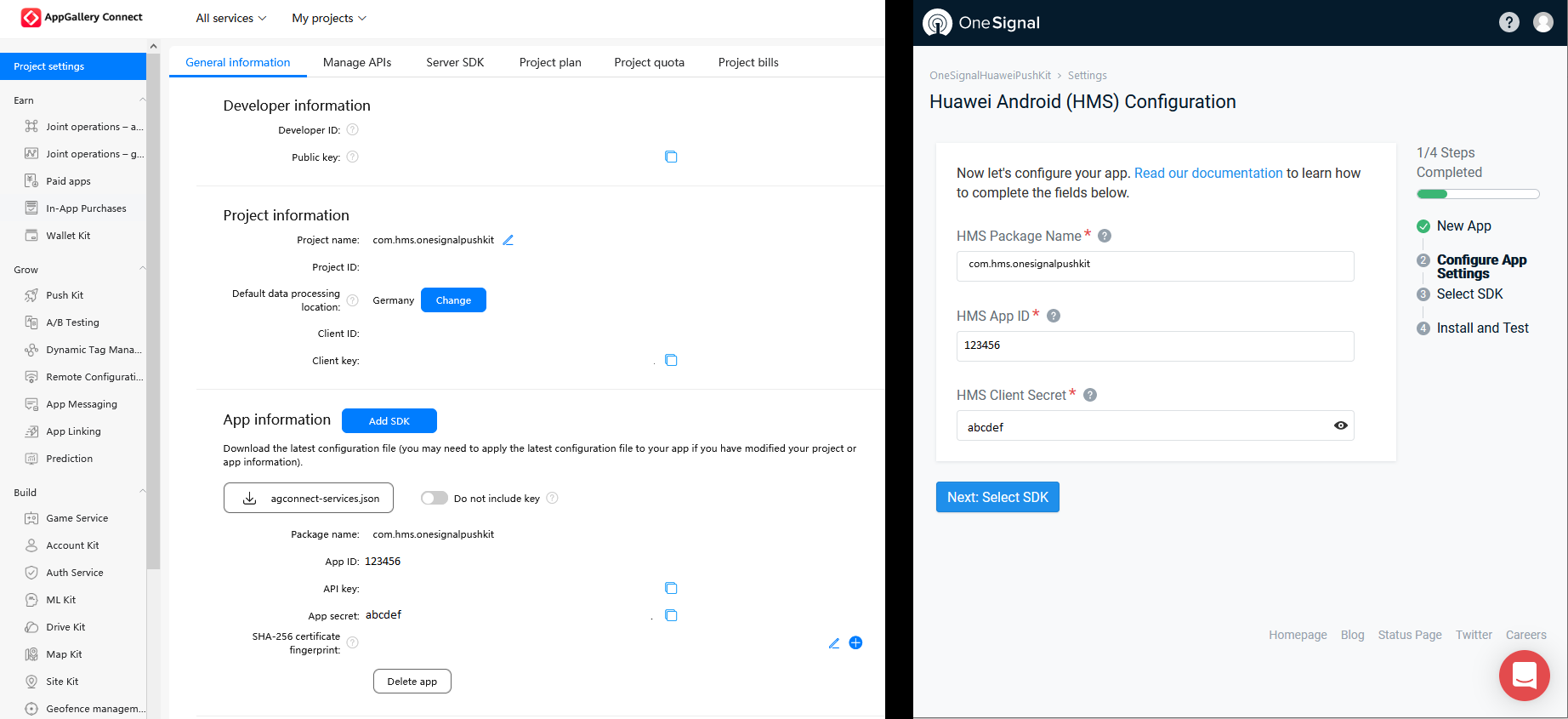Open A/B Testing in the sidebar

click(x=72, y=322)
